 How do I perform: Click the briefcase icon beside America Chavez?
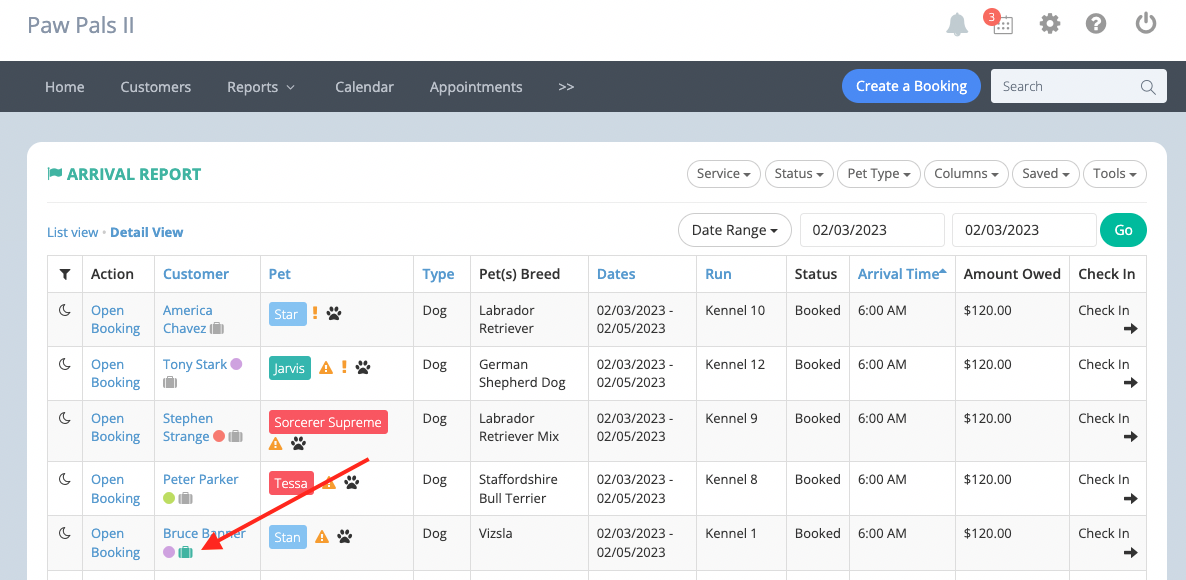point(217,329)
